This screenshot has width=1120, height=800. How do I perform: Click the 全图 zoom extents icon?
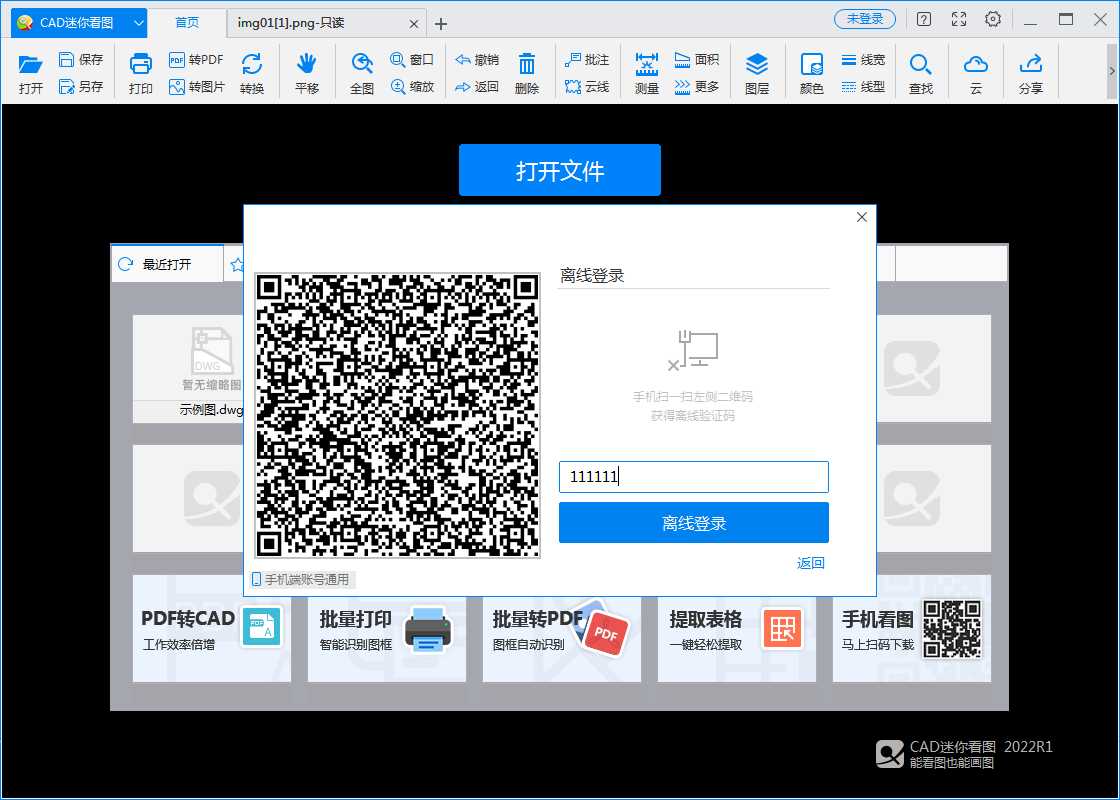(362, 74)
